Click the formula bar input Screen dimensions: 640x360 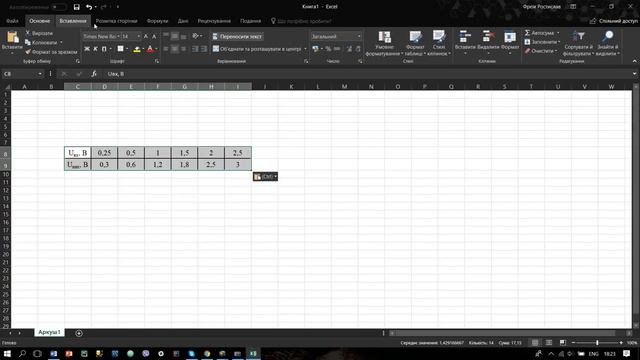click(x=367, y=74)
